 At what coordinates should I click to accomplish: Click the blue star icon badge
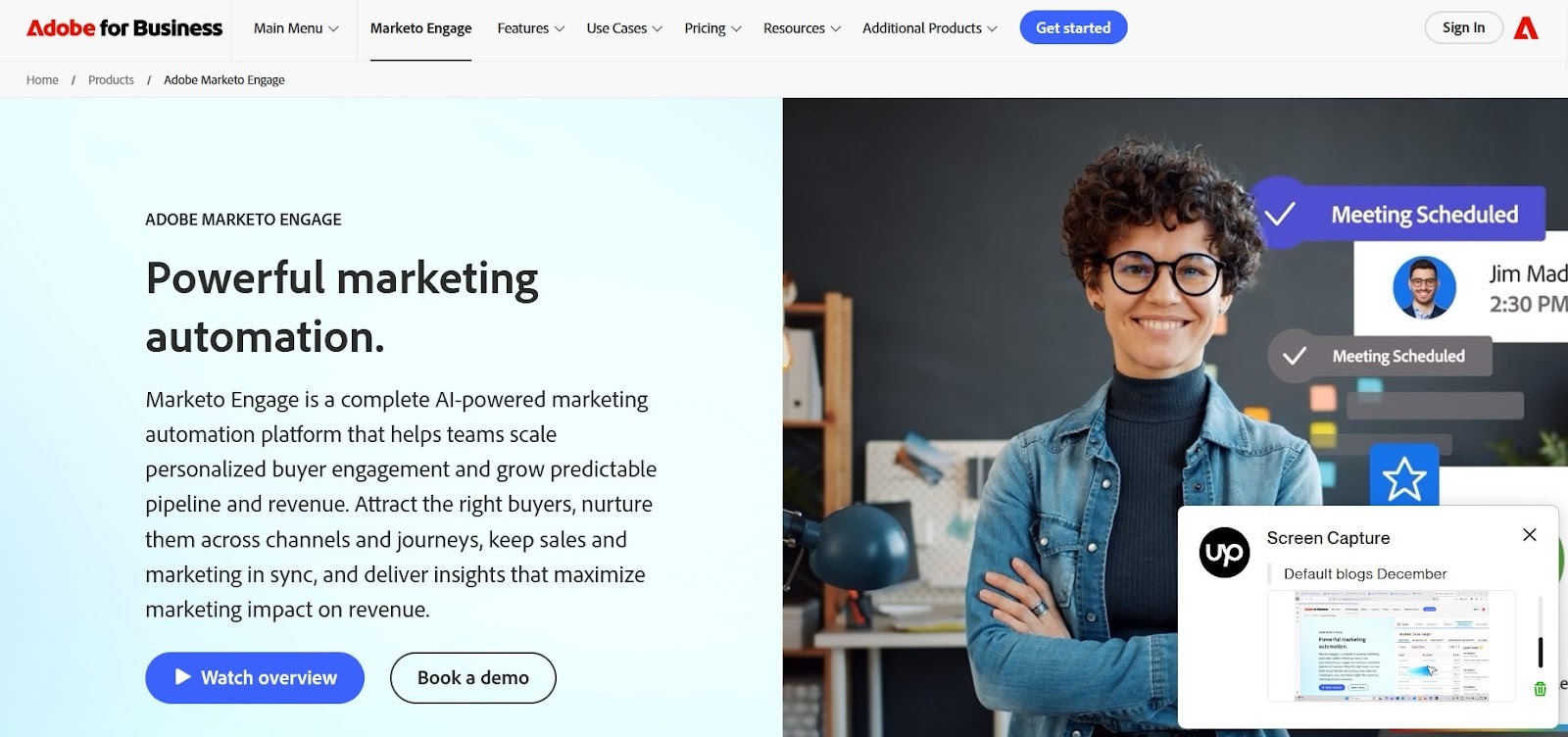point(1404,478)
